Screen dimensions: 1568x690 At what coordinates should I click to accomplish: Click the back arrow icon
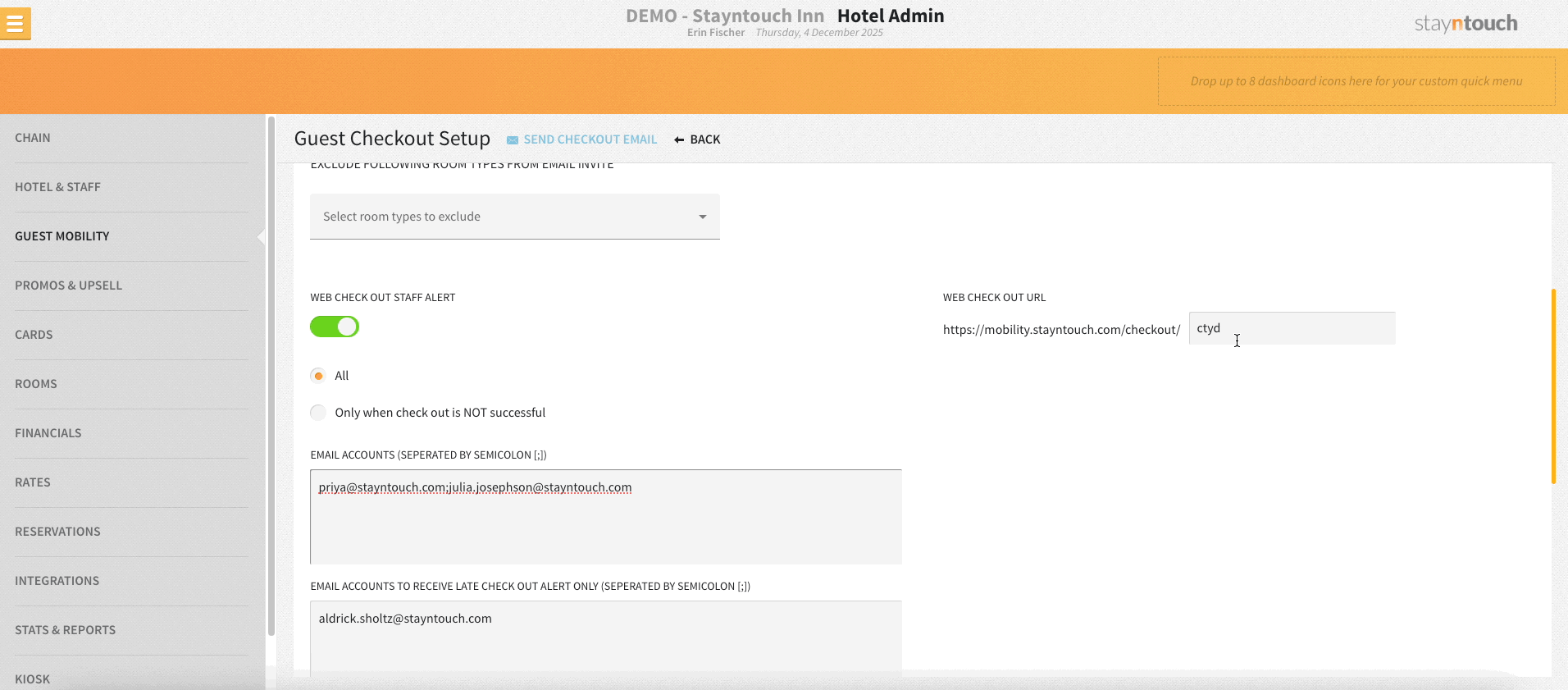point(679,140)
